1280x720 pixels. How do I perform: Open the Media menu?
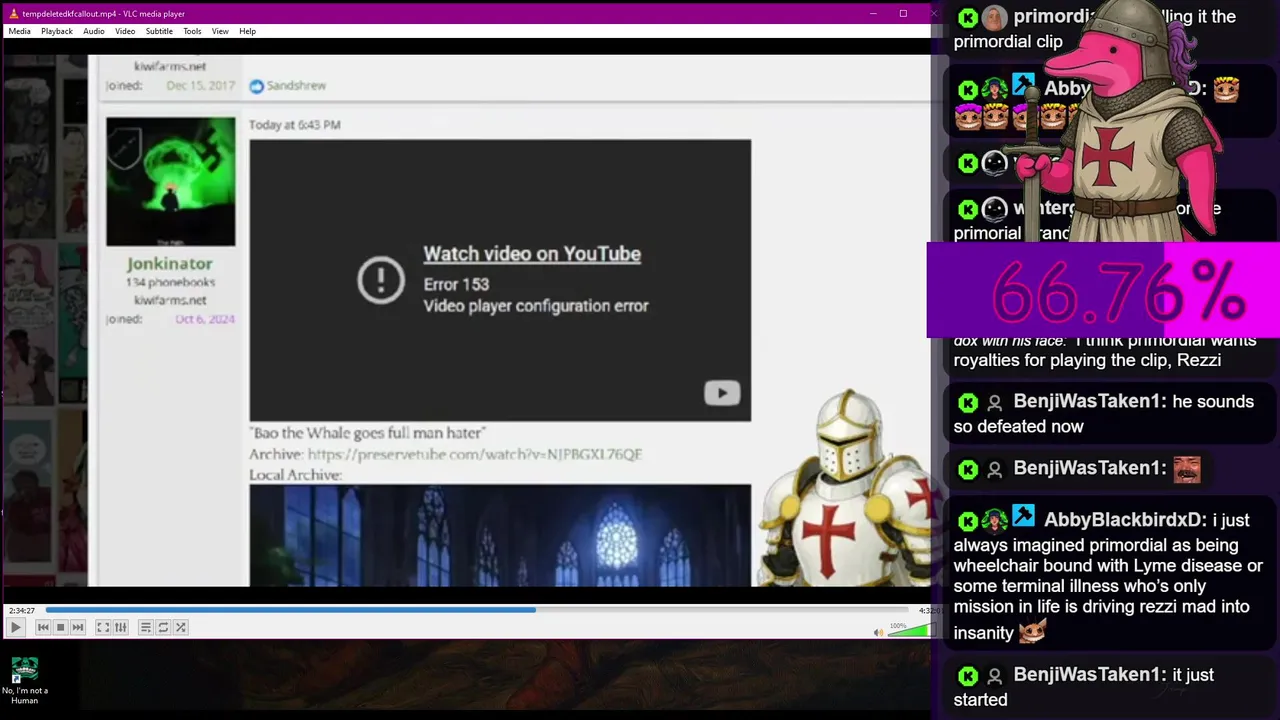click(19, 31)
